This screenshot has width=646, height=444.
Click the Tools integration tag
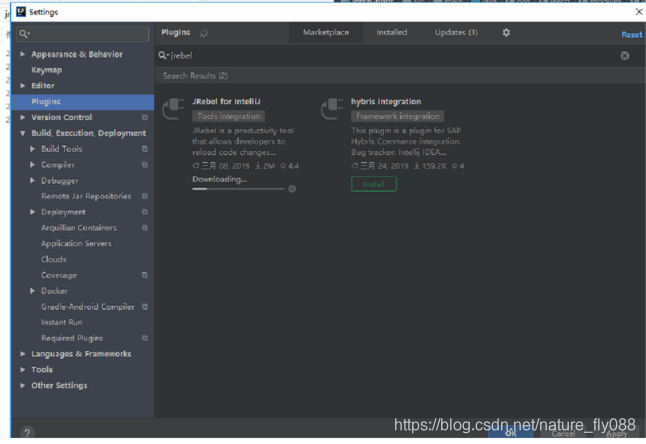(x=229, y=116)
